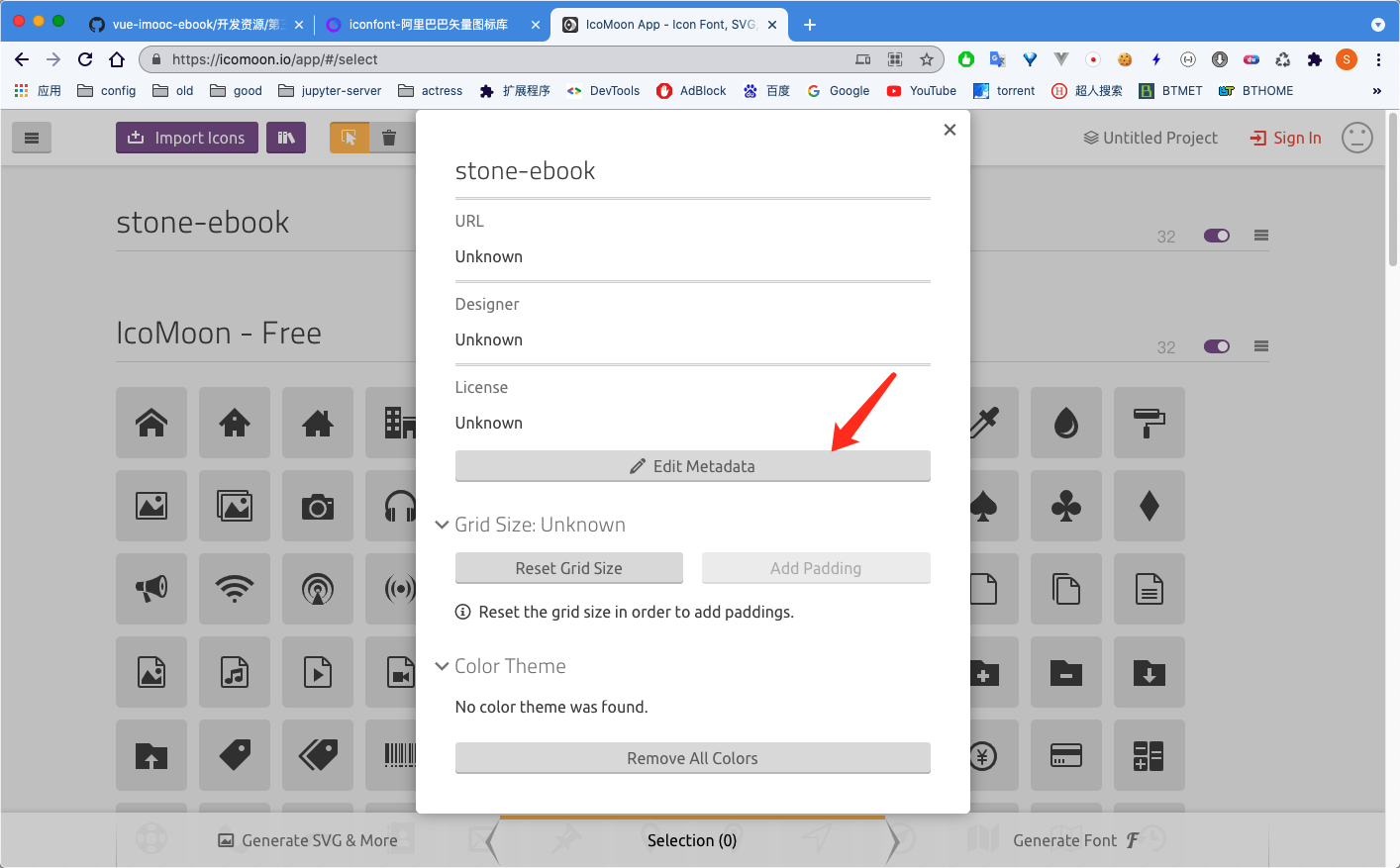Screen dimensions: 1400x868
Task: Open the DevTools bookmark
Action: [x=603, y=91]
